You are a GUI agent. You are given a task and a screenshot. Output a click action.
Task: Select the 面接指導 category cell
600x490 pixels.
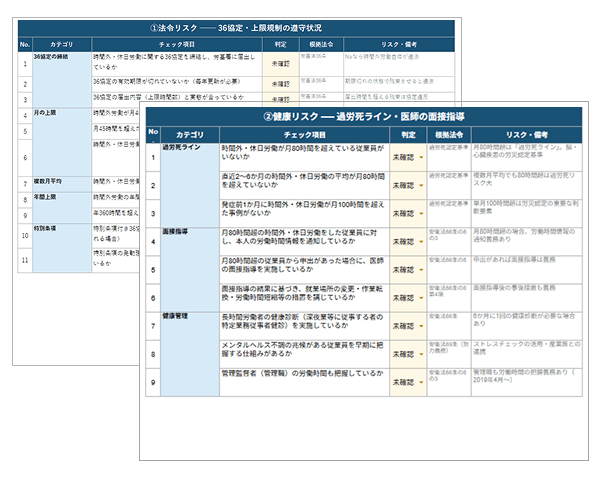190,270
